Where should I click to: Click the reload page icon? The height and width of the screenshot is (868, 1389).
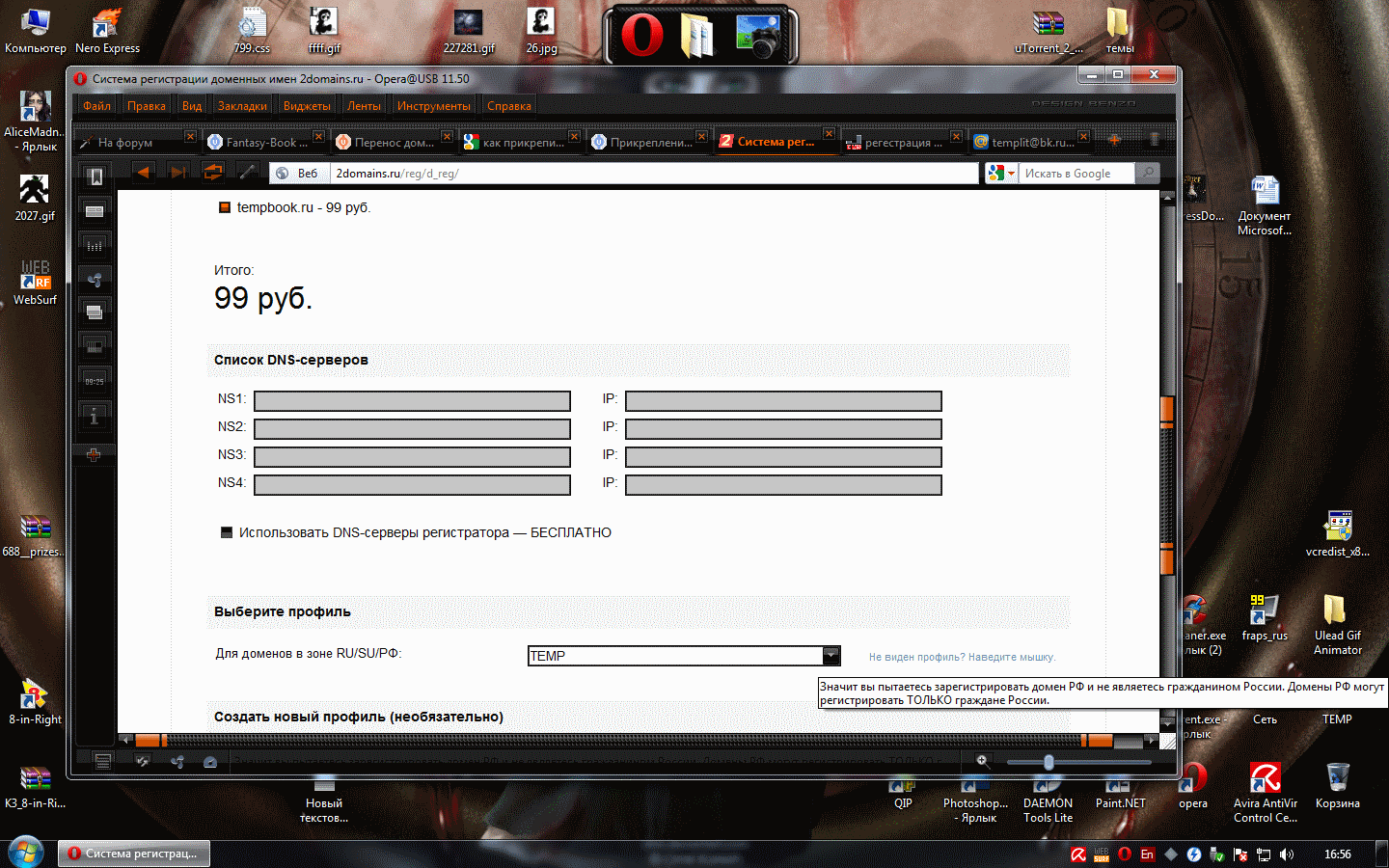pyautogui.click(x=213, y=173)
